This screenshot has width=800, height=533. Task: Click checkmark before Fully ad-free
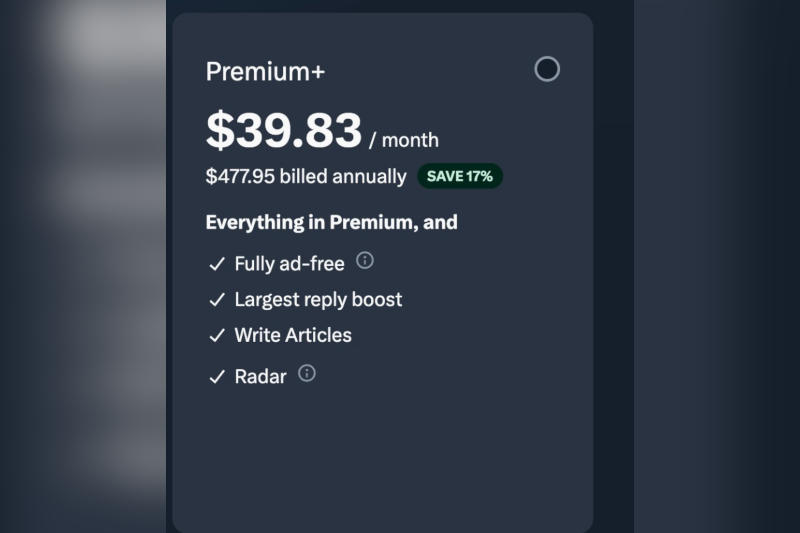[x=216, y=265]
